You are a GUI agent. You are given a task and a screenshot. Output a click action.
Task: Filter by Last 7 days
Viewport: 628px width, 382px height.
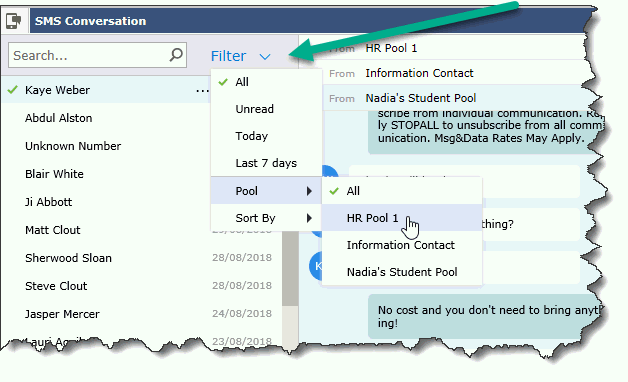[266, 163]
